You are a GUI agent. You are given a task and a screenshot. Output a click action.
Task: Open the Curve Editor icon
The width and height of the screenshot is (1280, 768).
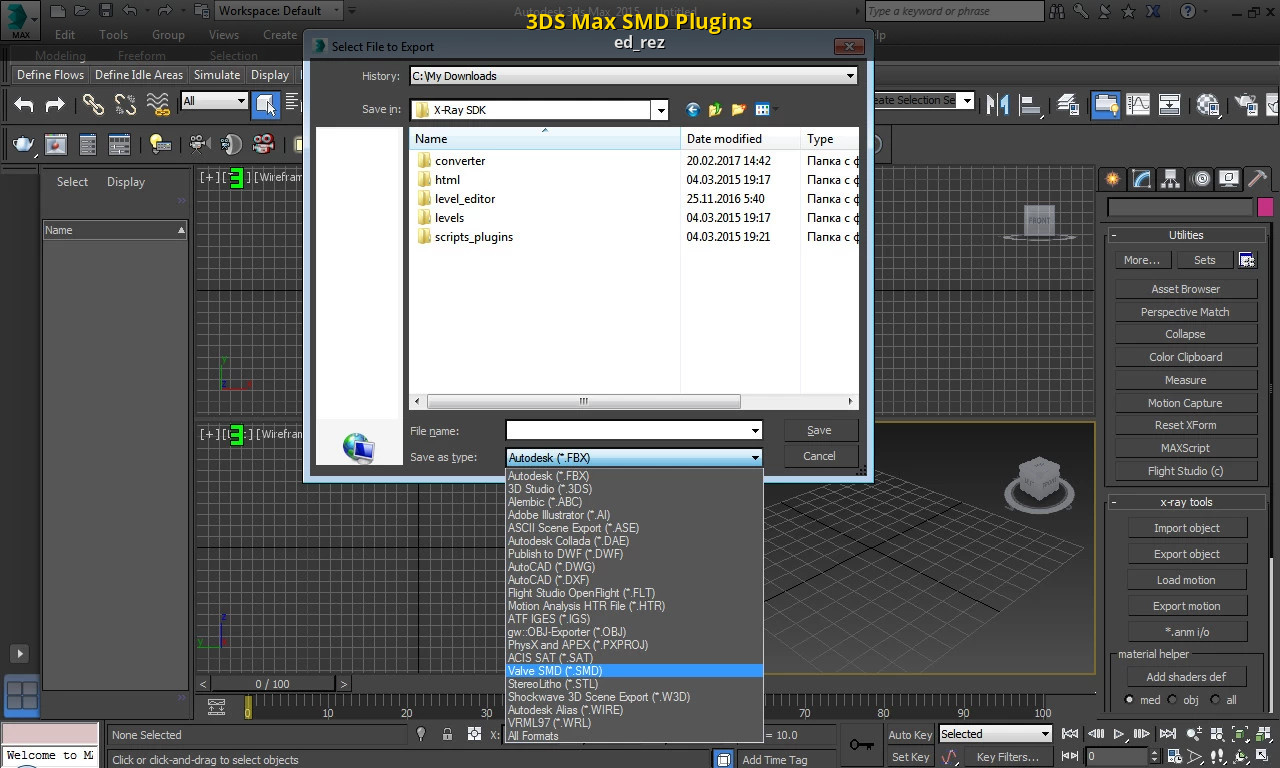coord(1137,104)
